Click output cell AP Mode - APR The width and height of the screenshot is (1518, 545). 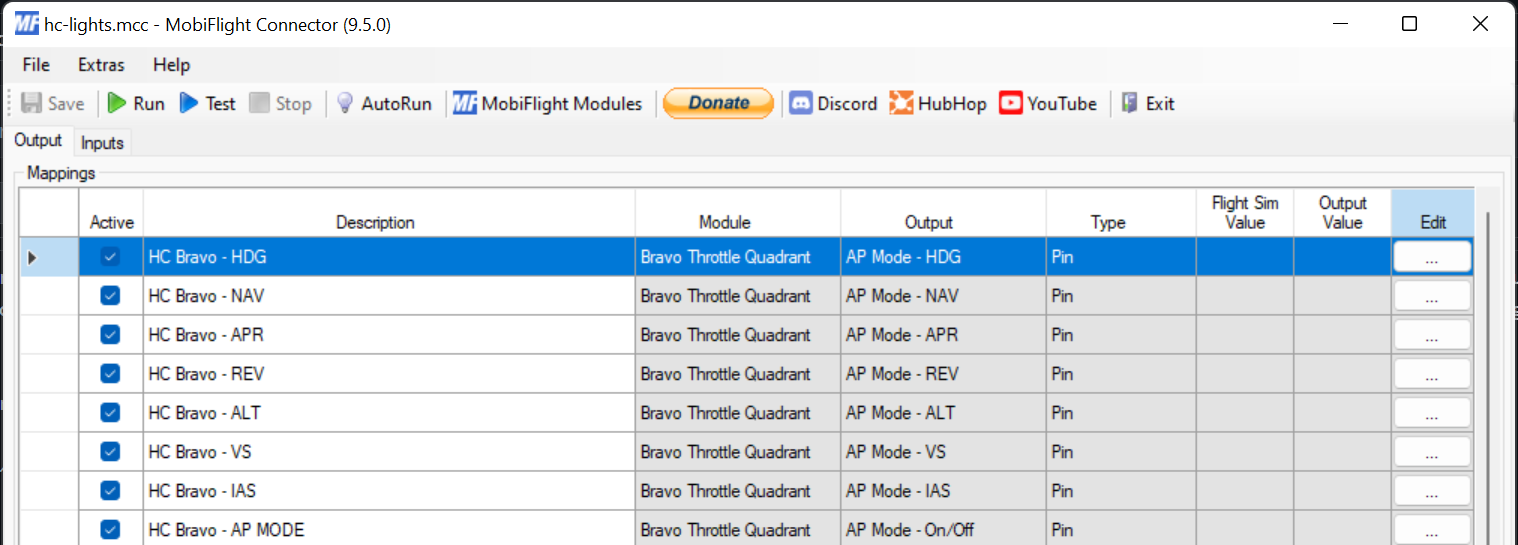[943, 335]
